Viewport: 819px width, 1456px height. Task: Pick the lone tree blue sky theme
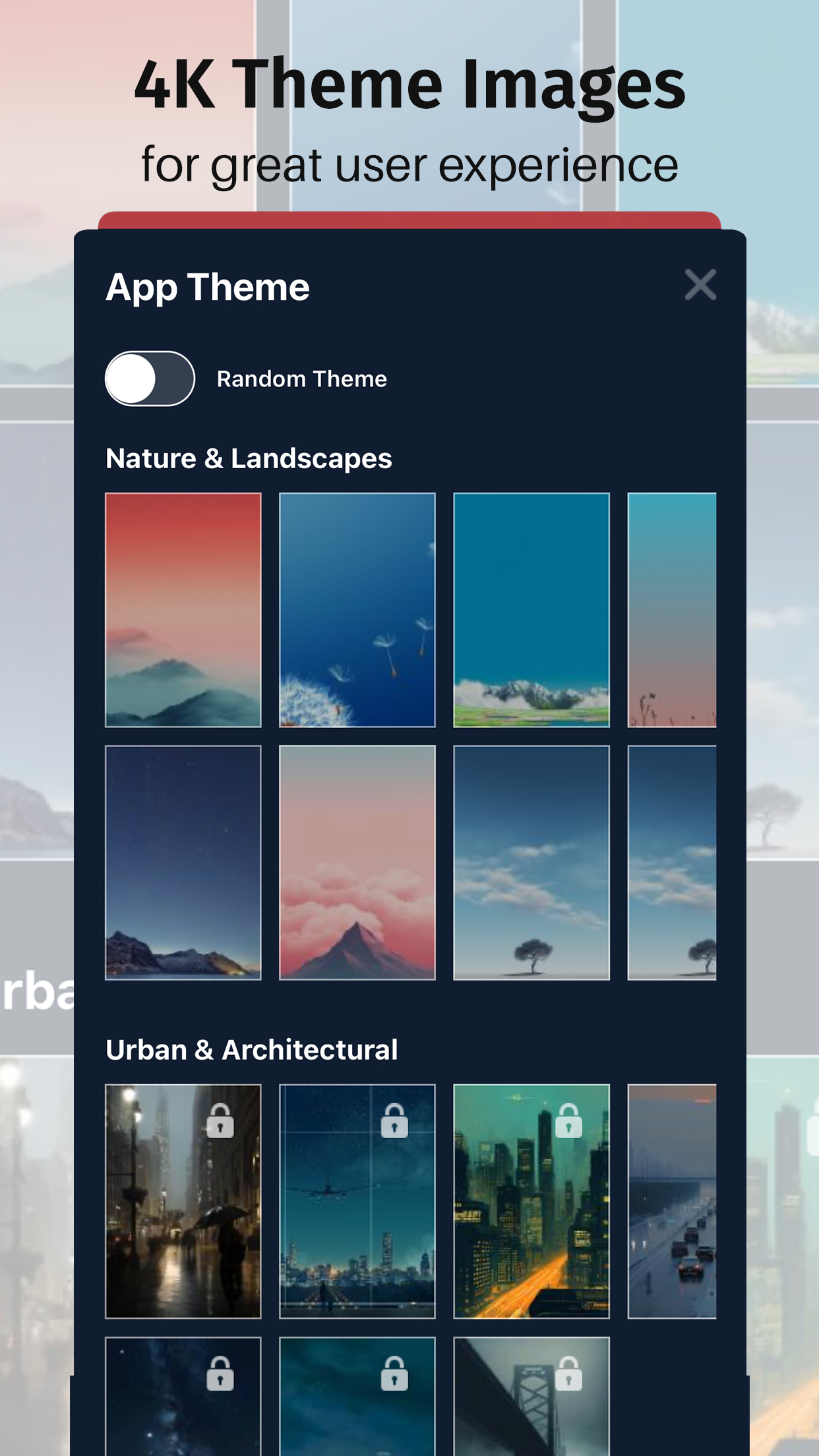click(531, 863)
